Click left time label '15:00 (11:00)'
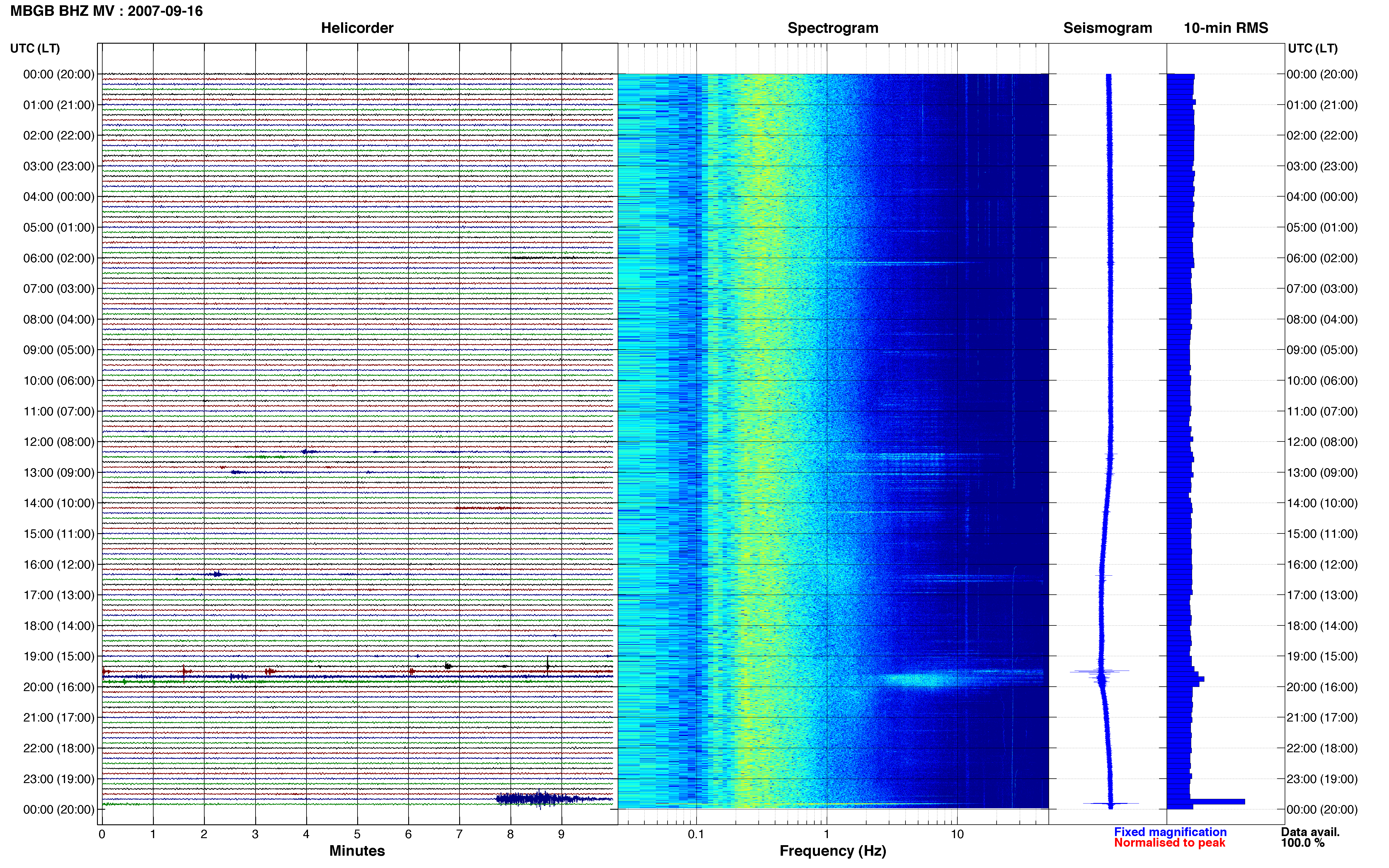Screen dimensions: 1389x868 tap(59, 534)
